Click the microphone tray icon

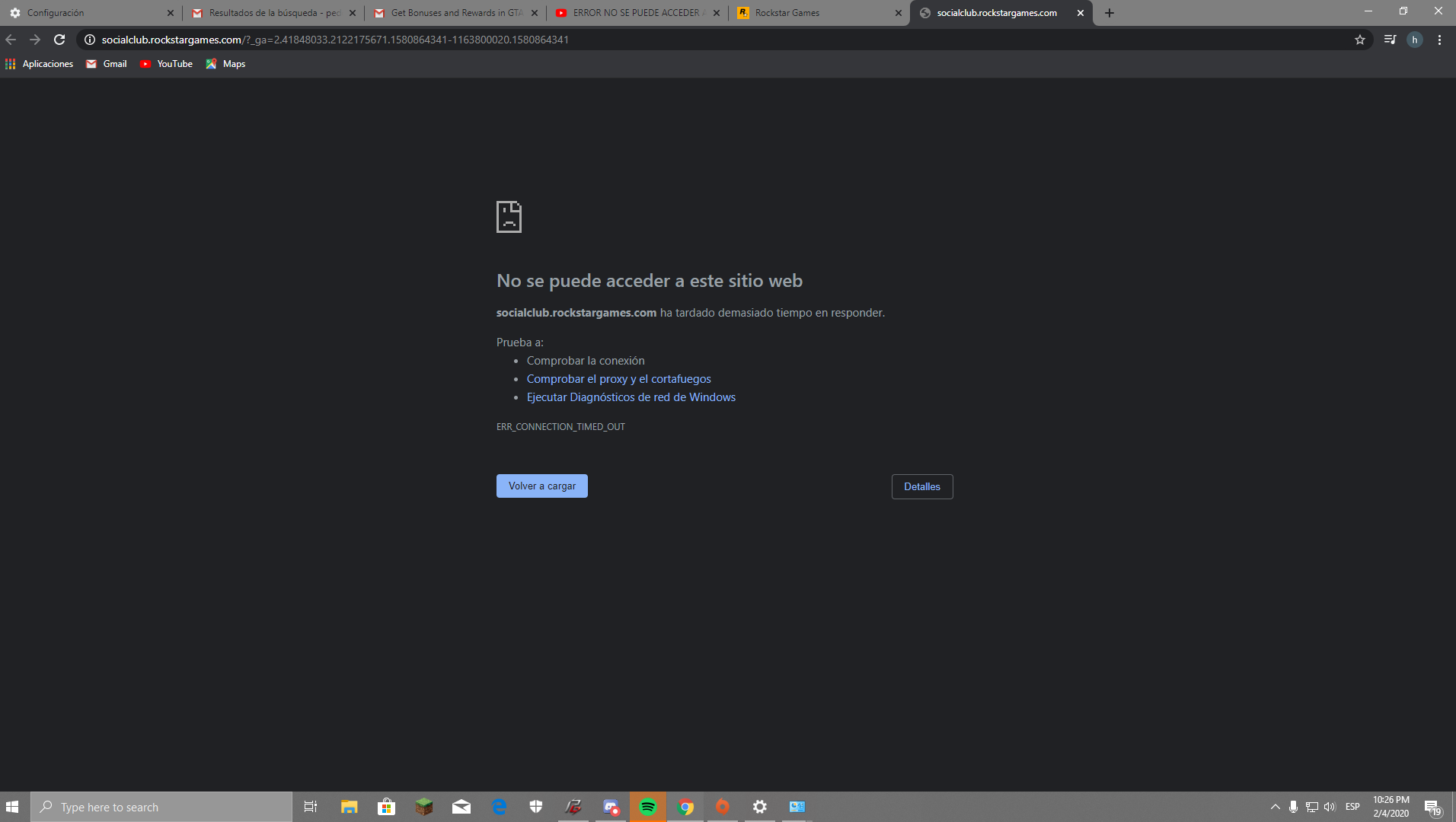tap(1293, 807)
